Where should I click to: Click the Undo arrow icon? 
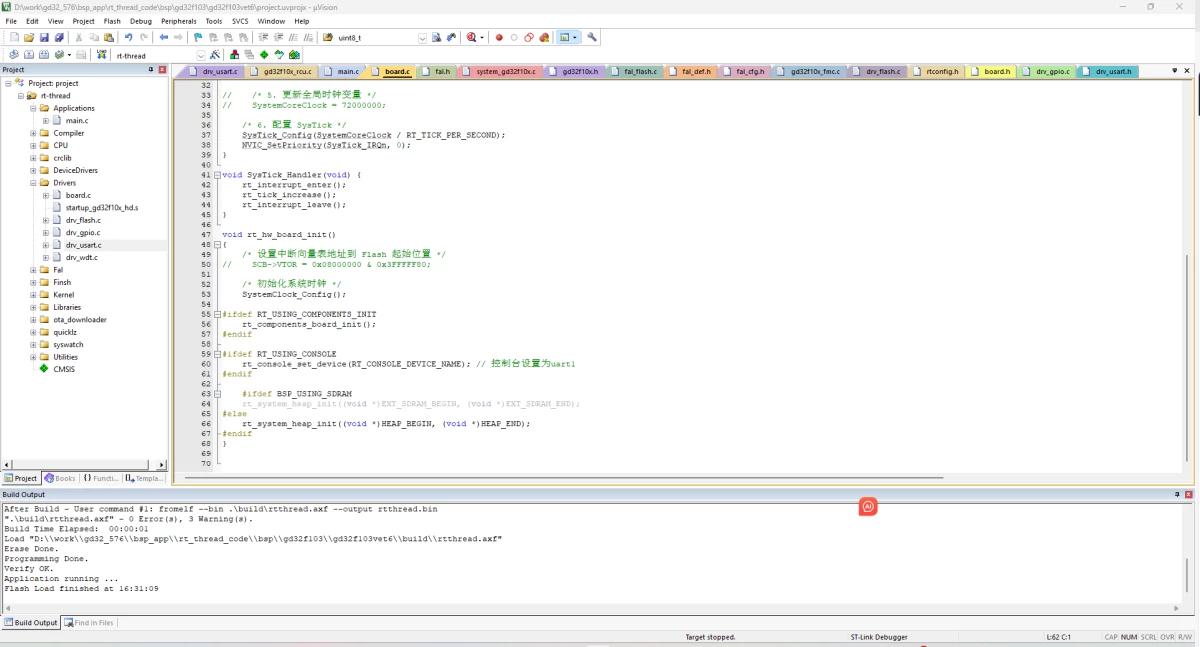click(x=129, y=37)
